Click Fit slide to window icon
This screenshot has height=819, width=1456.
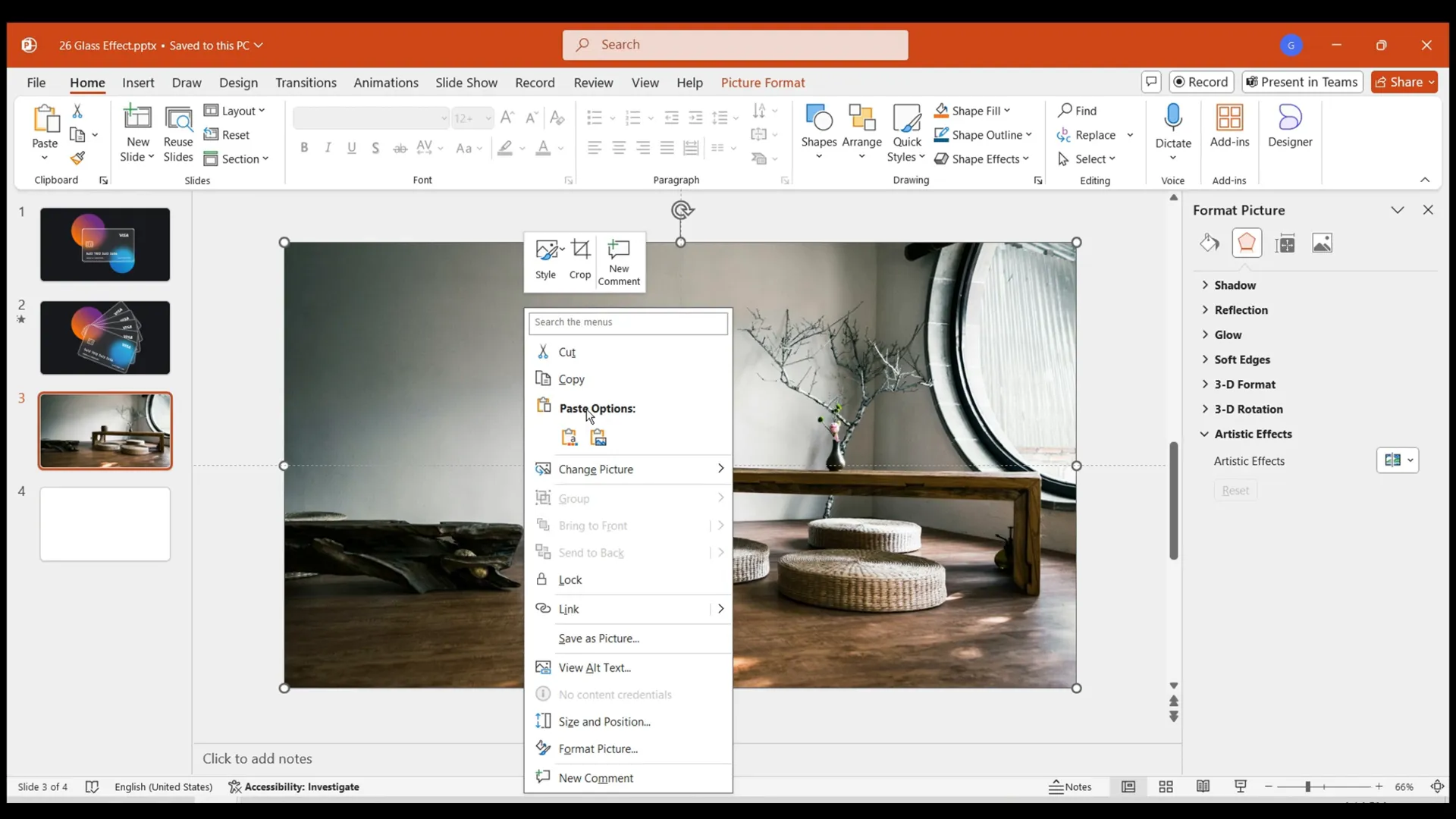1437,787
